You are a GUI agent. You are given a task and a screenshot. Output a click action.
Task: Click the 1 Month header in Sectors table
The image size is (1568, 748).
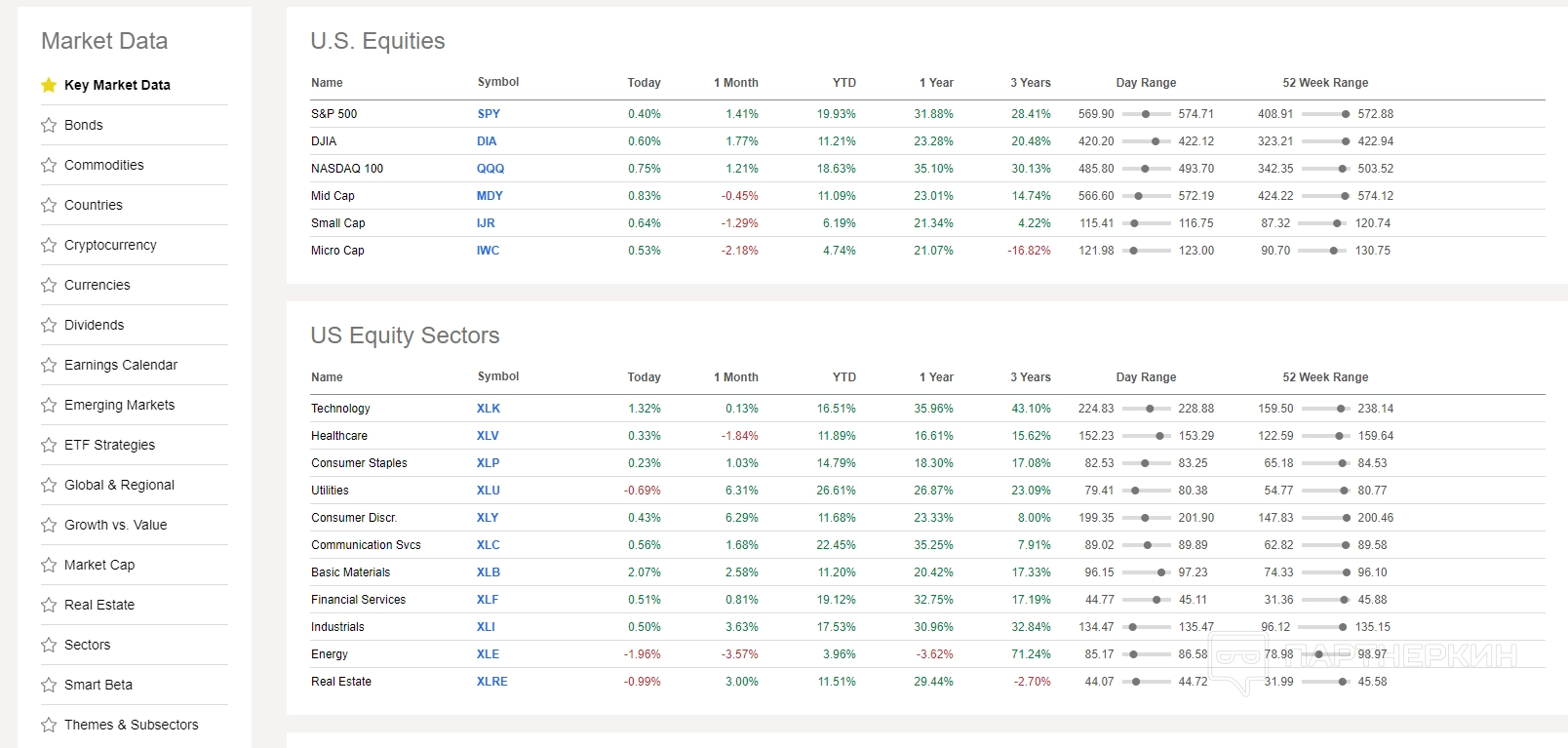coord(735,377)
